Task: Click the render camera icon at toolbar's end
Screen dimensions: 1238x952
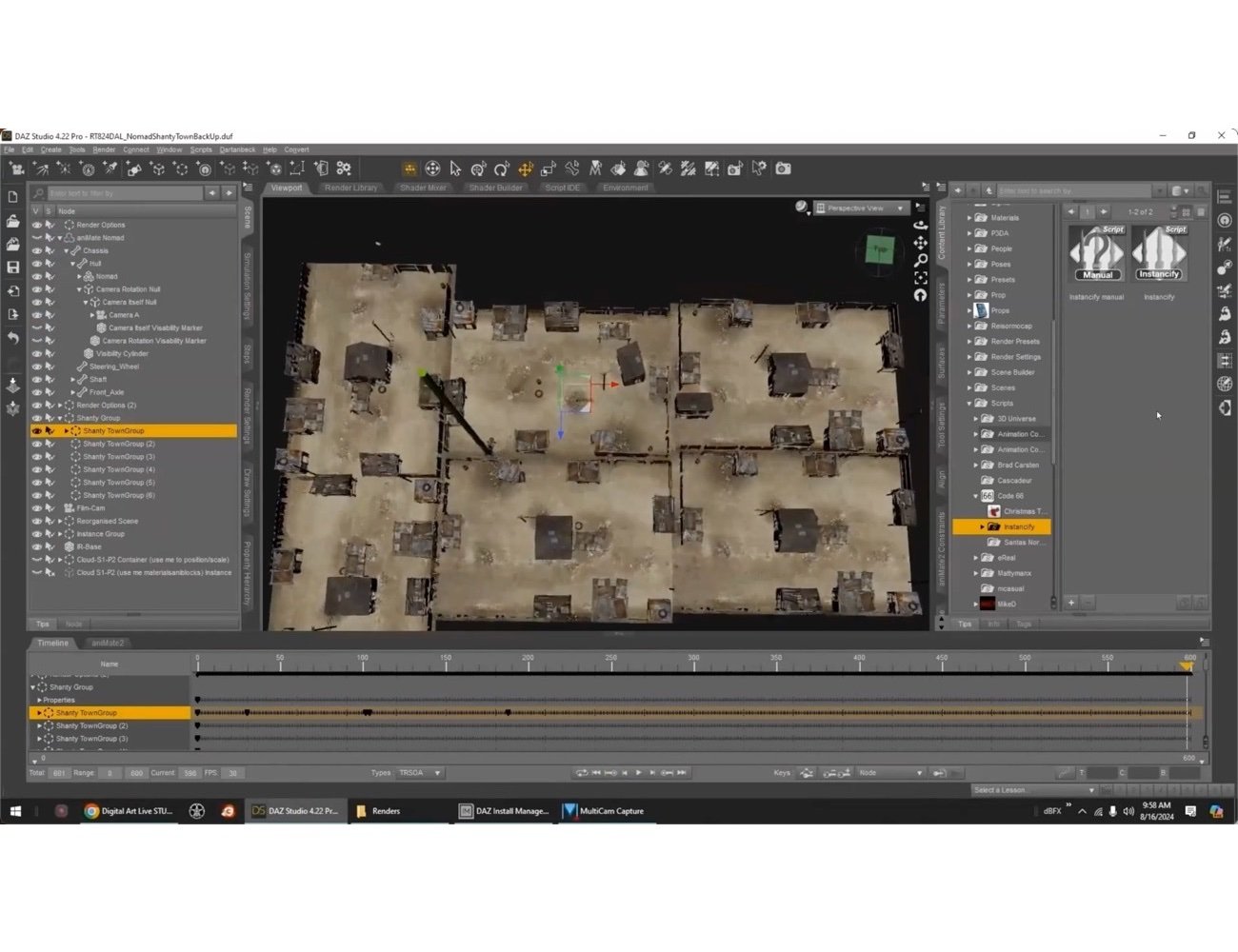Action: pyautogui.click(x=784, y=169)
